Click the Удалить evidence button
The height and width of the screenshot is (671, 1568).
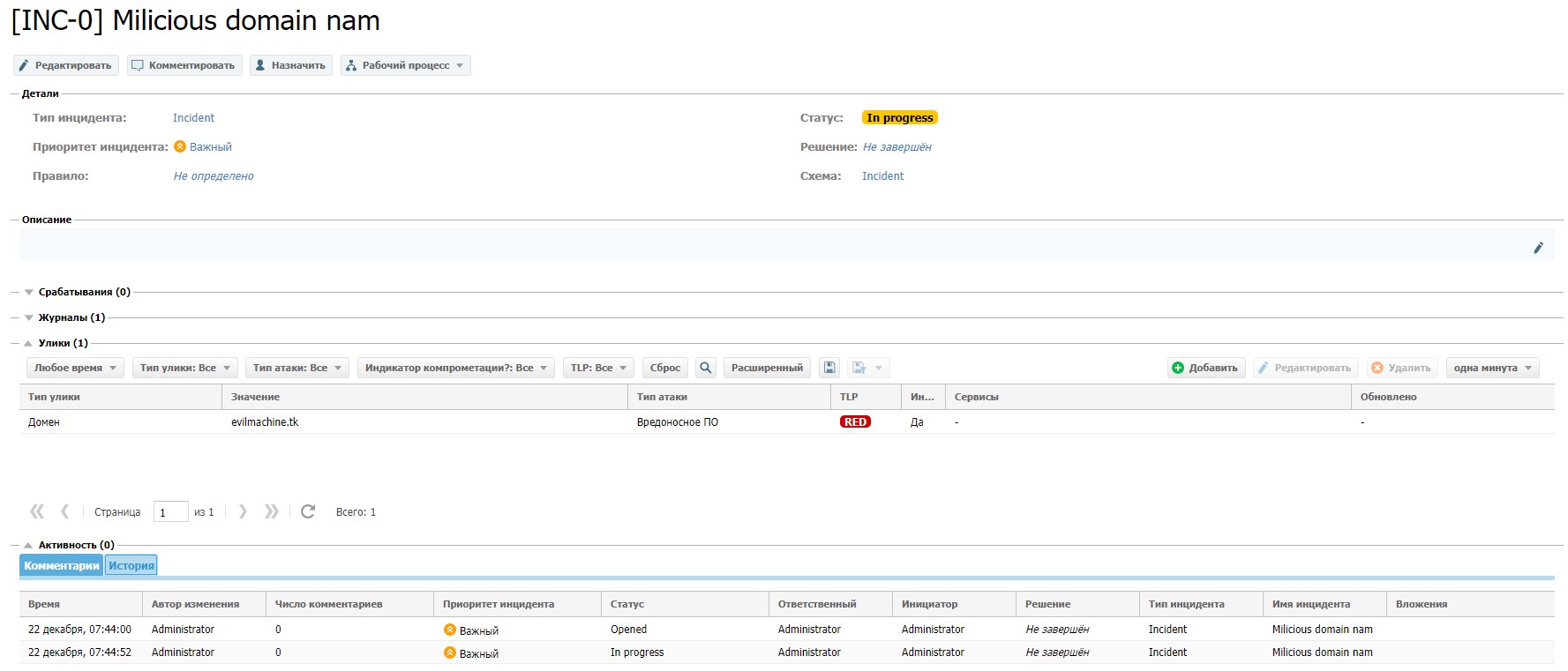click(x=1402, y=368)
